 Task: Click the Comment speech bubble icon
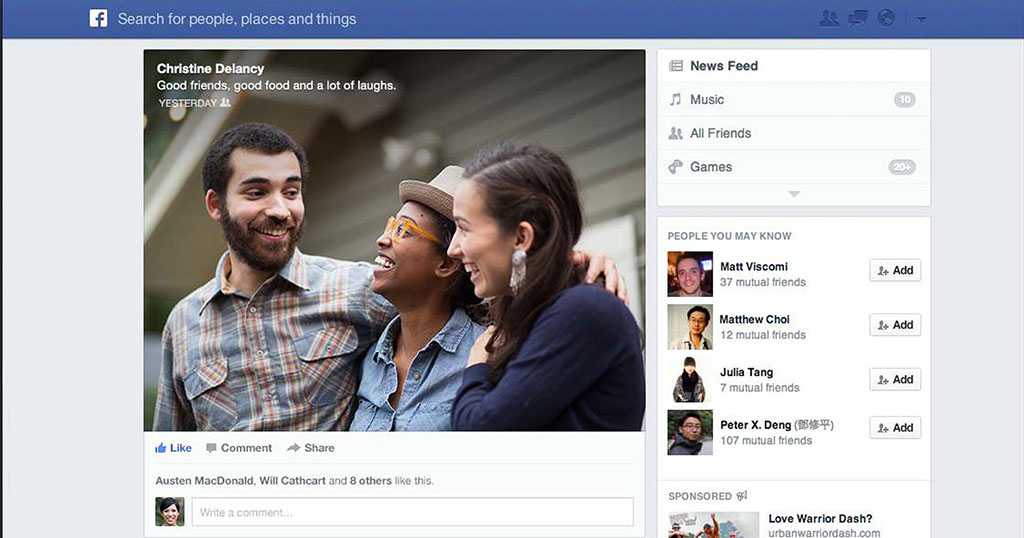pyautogui.click(x=211, y=448)
